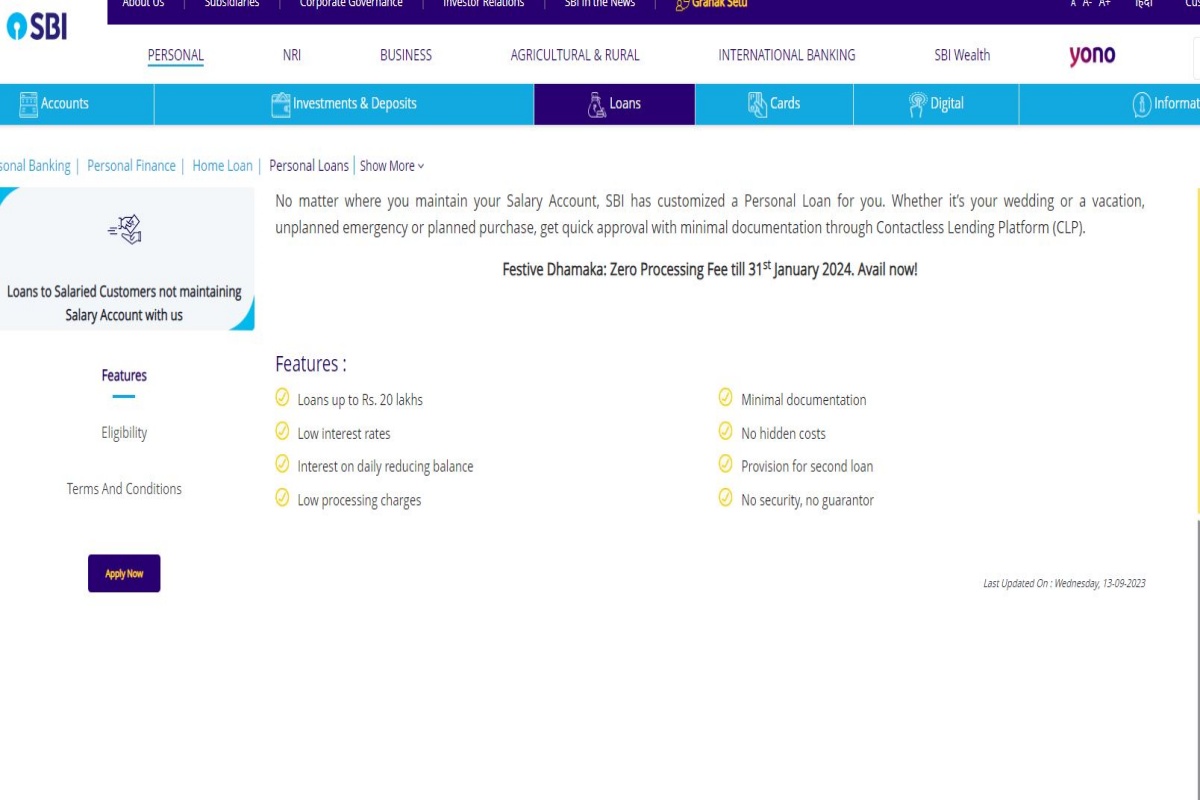Click the Loans bottle icon
Image resolution: width=1200 pixels, height=800 pixels.
597,104
